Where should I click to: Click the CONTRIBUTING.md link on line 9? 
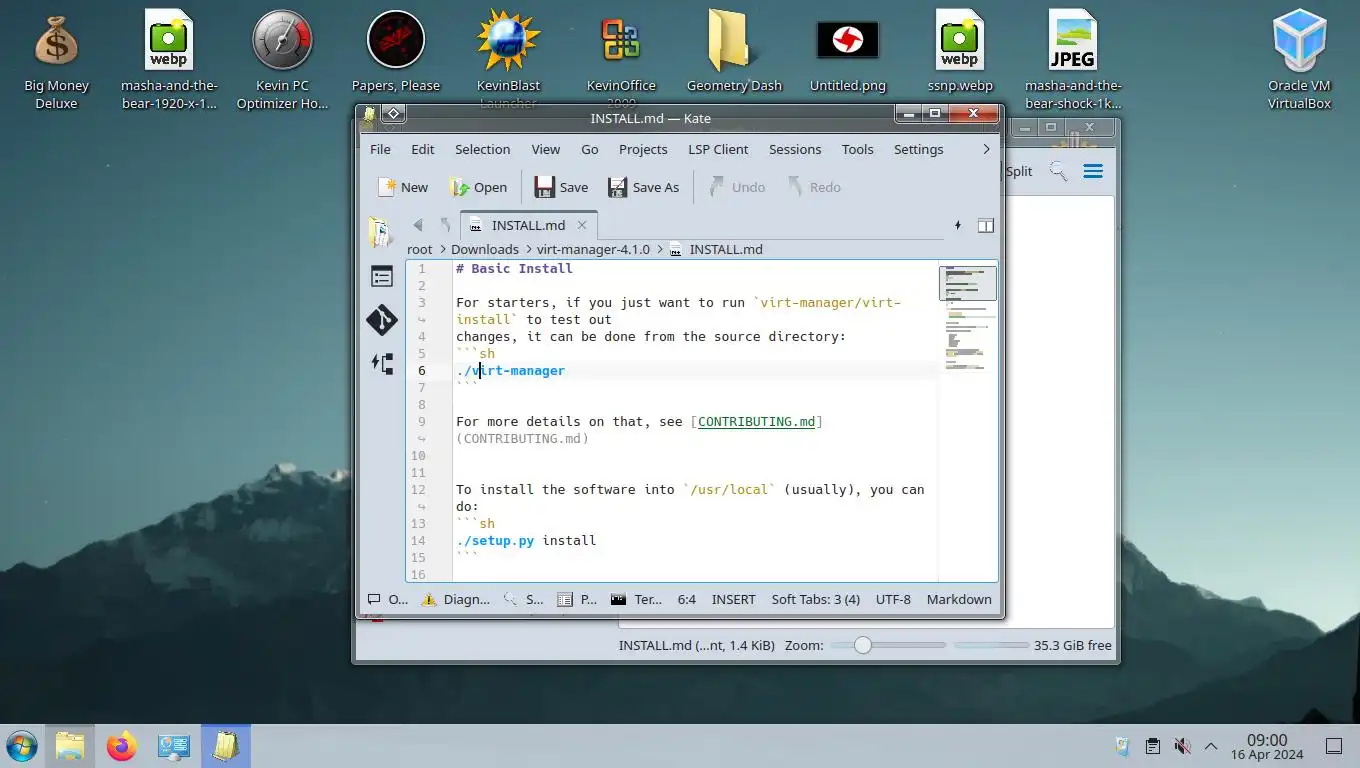(x=756, y=421)
